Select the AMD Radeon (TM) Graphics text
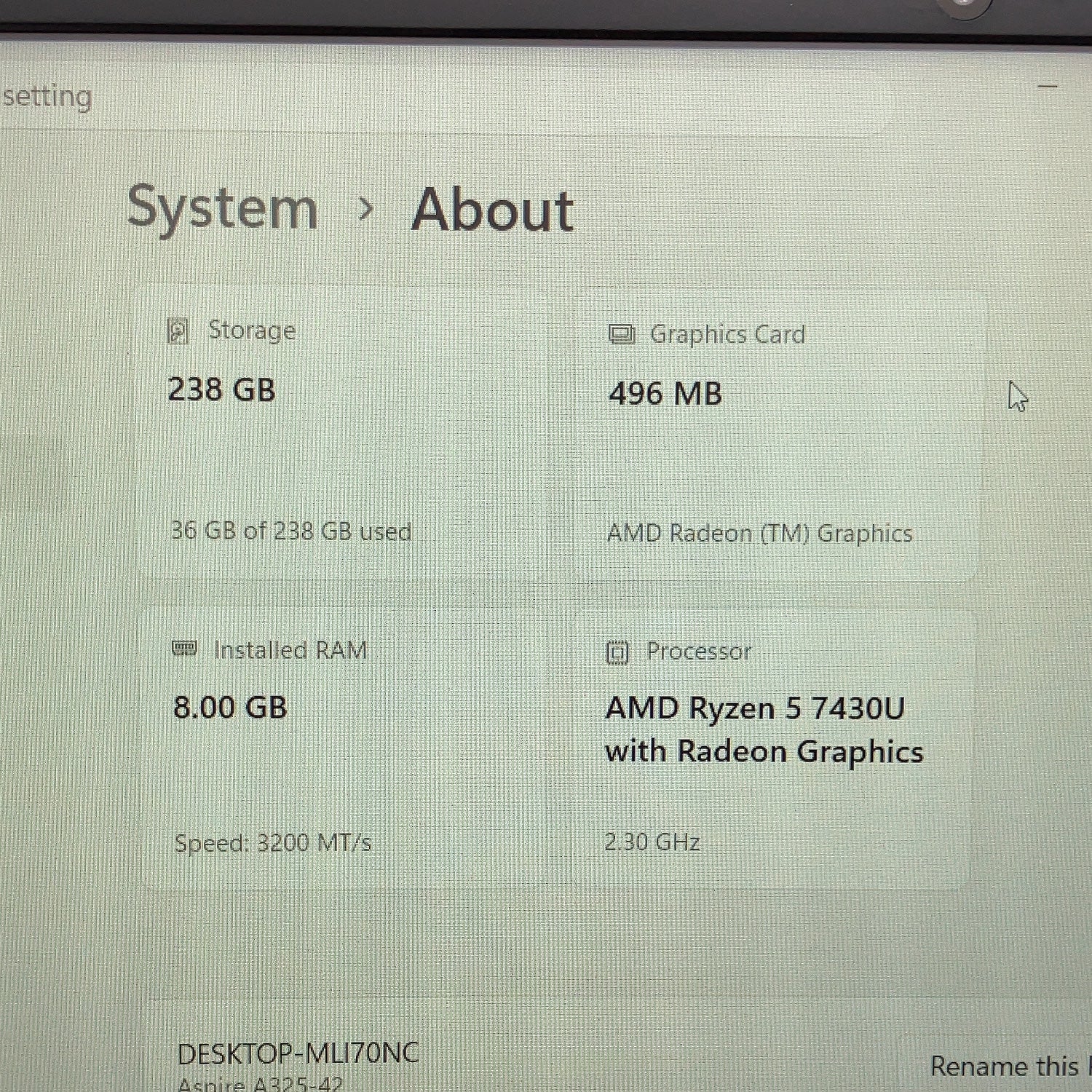Image resolution: width=1092 pixels, height=1092 pixels. 759,534
